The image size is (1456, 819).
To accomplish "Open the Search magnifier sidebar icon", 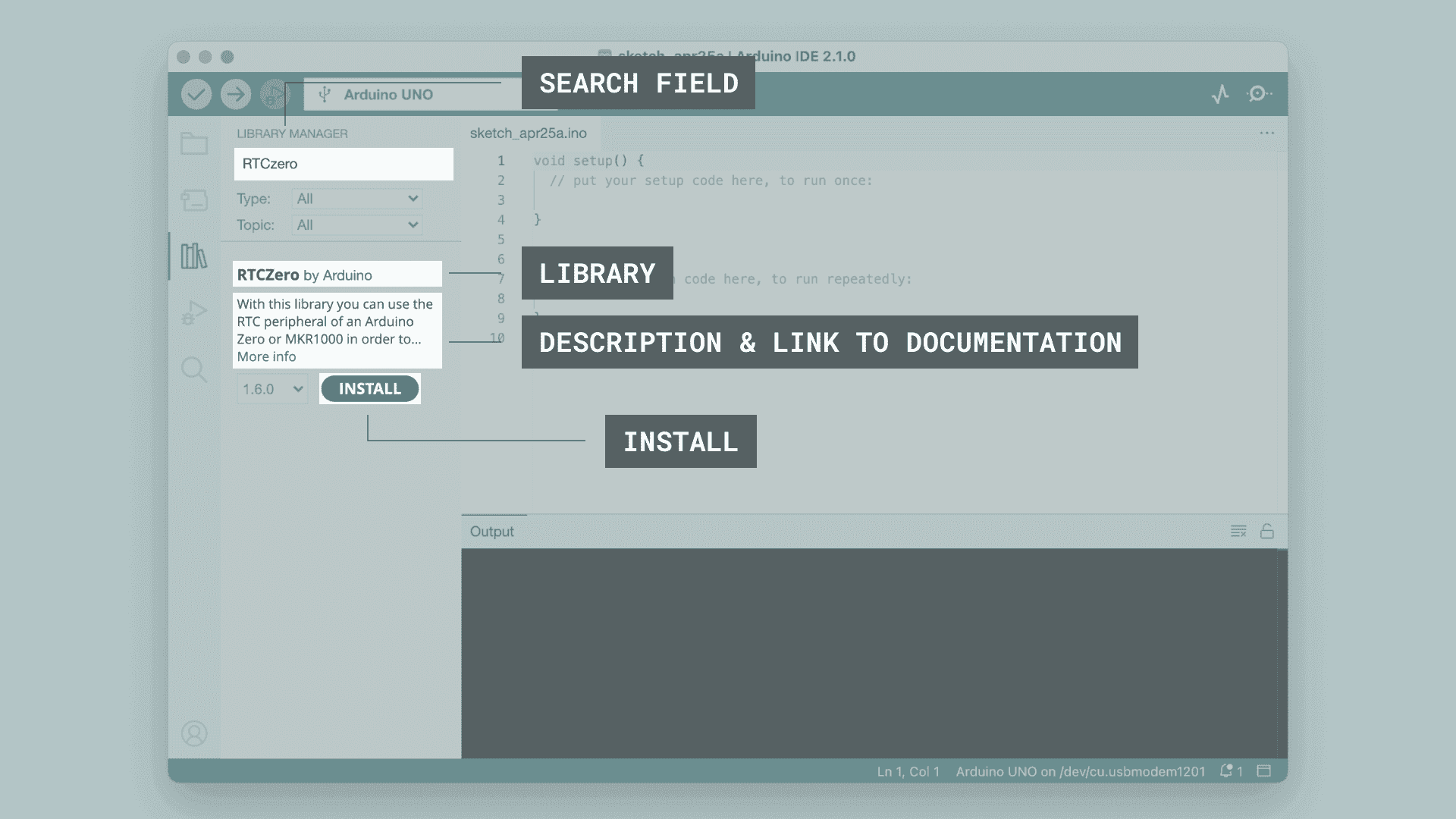I will (x=194, y=369).
